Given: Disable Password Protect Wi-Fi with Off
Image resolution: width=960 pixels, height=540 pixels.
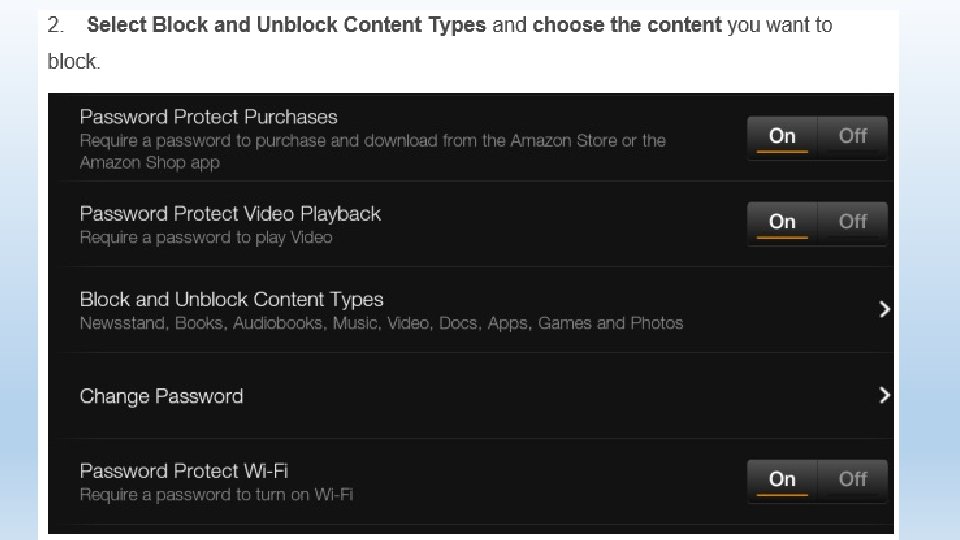Looking at the screenshot, I should (x=852, y=480).
